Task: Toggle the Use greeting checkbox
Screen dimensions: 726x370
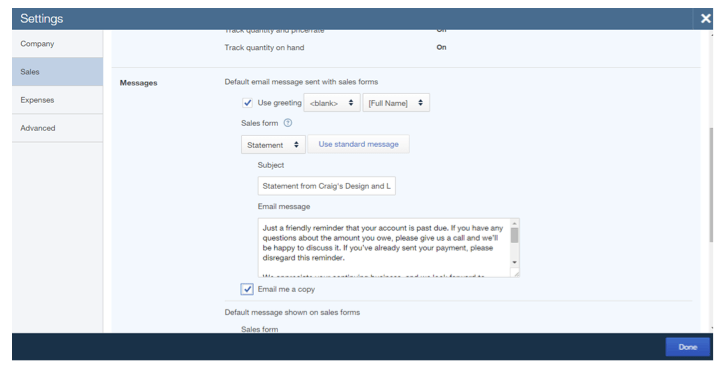Action: pos(247,103)
